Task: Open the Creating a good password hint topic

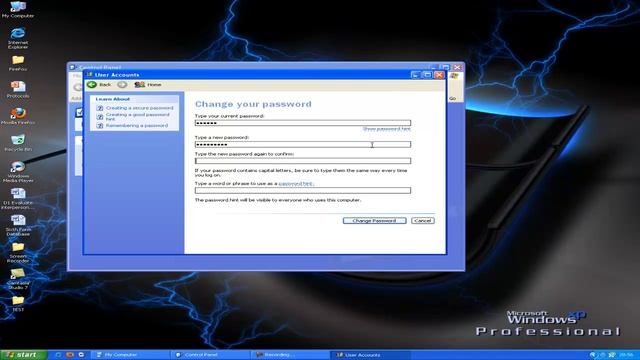Action: (138, 117)
